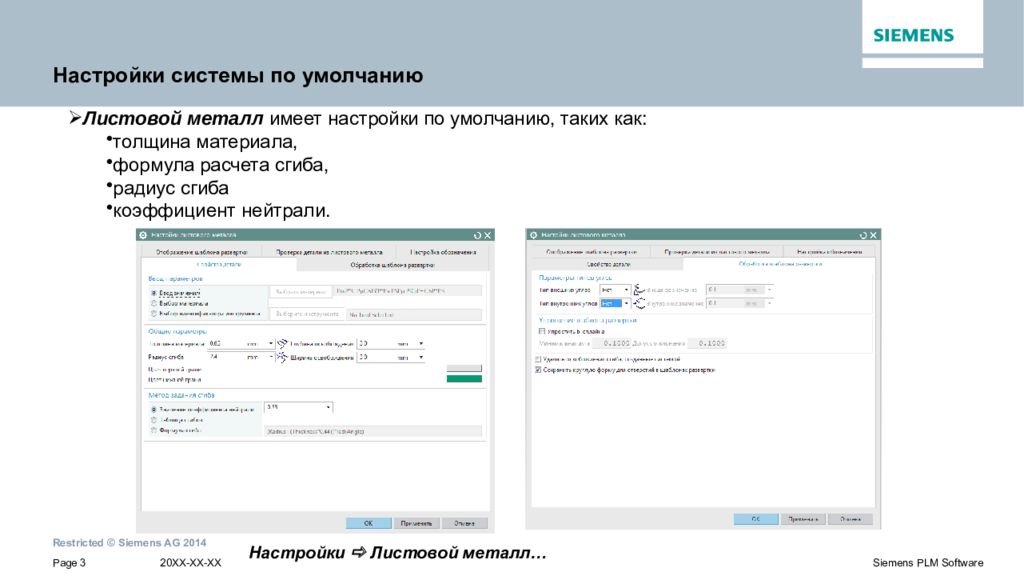
Task: Open outer corner type dropdown showing 'Нет'
Action: pyautogui.click(x=615, y=289)
